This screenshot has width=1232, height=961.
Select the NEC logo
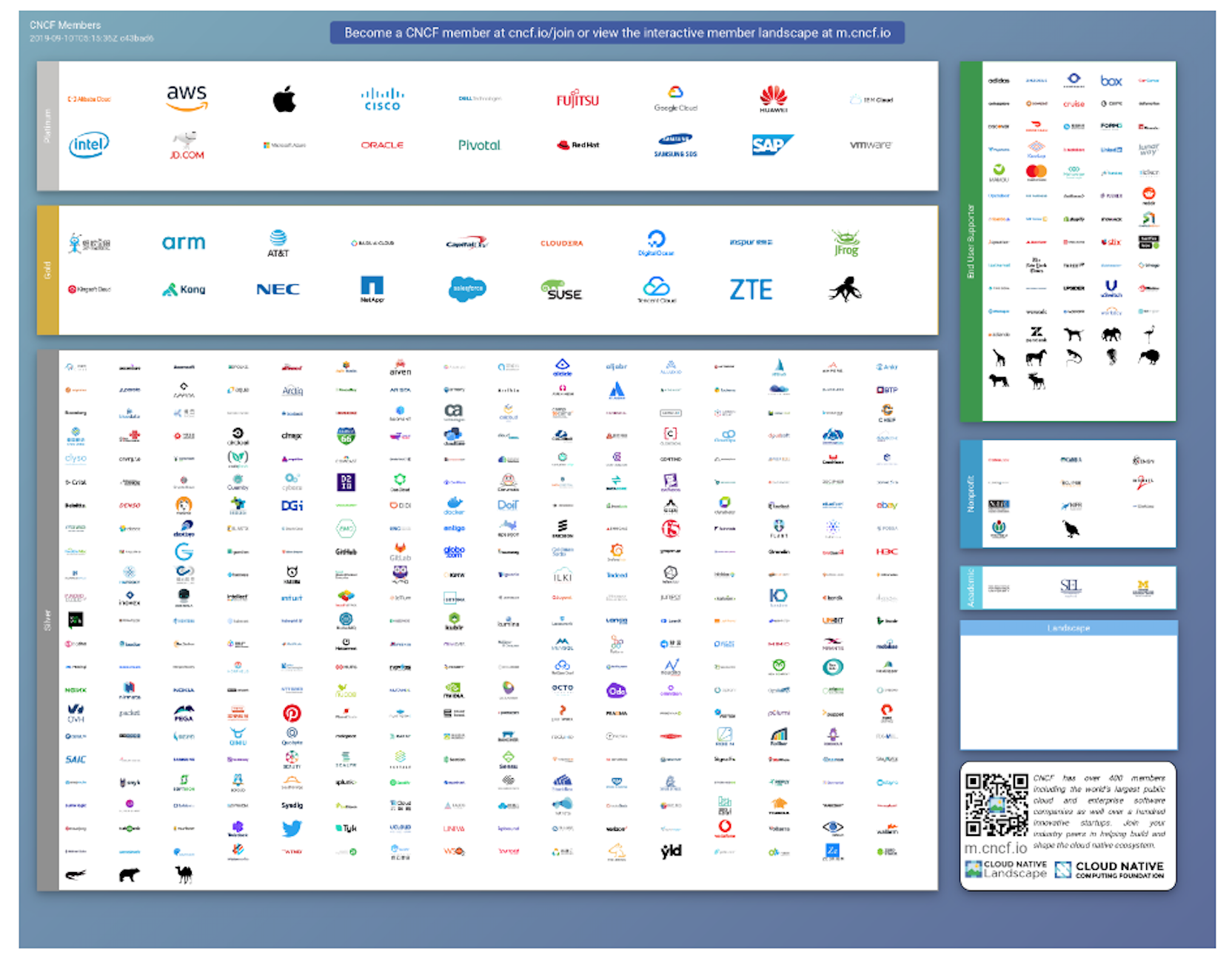278,289
